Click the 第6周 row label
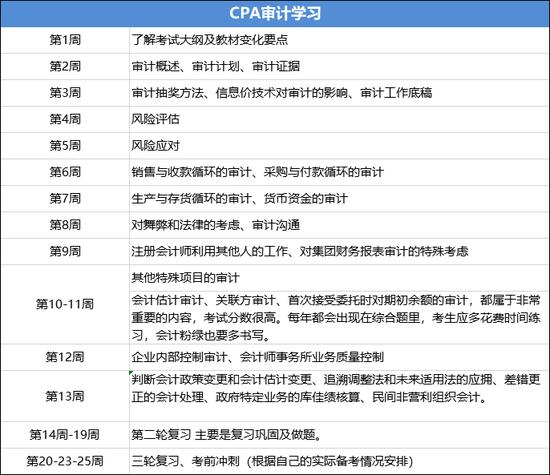This screenshot has height=475, width=550. (65, 172)
